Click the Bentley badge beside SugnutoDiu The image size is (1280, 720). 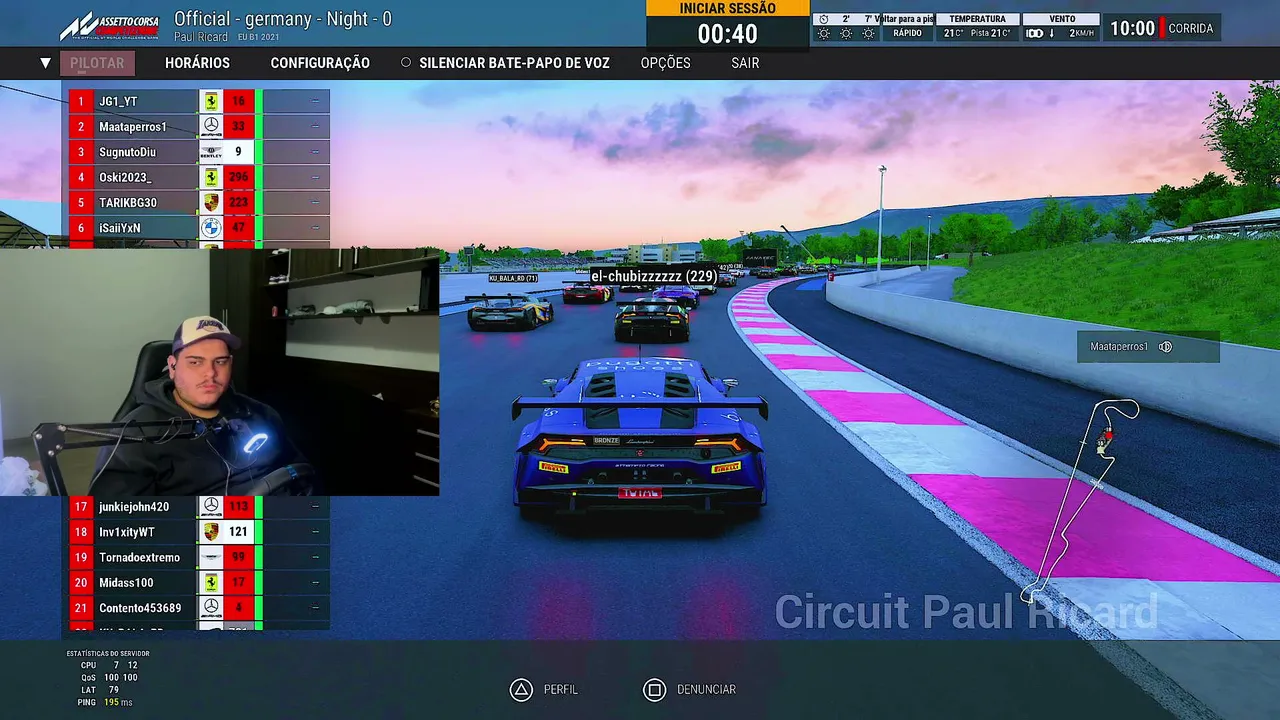click(211, 152)
